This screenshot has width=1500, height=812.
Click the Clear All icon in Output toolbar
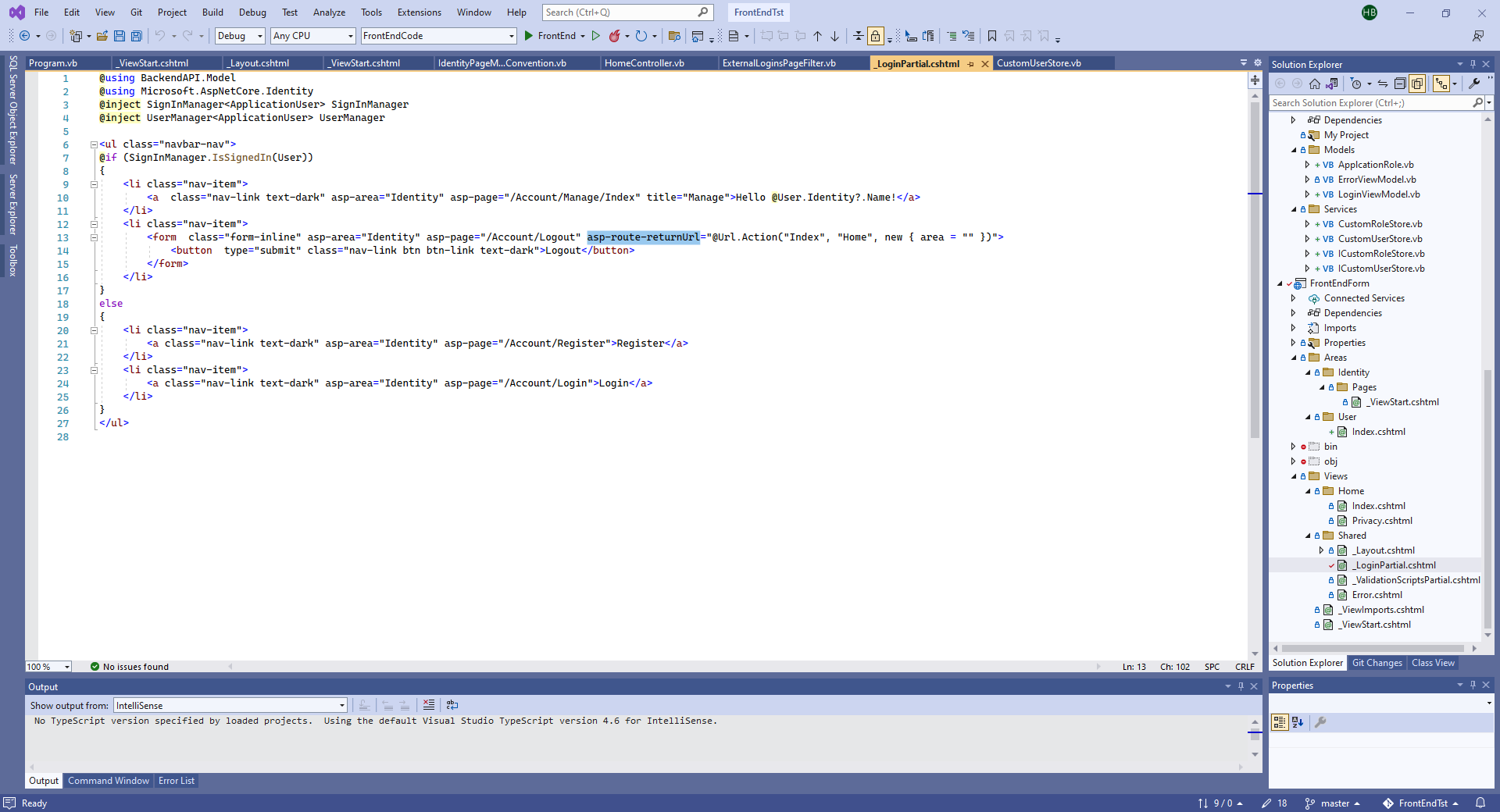[x=429, y=705]
